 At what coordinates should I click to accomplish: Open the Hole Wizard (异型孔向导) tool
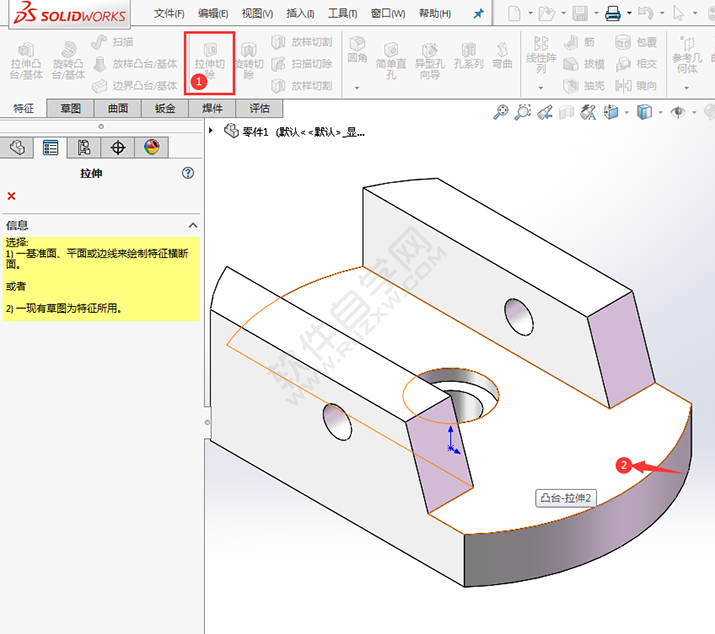pyautogui.click(x=430, y=61)
